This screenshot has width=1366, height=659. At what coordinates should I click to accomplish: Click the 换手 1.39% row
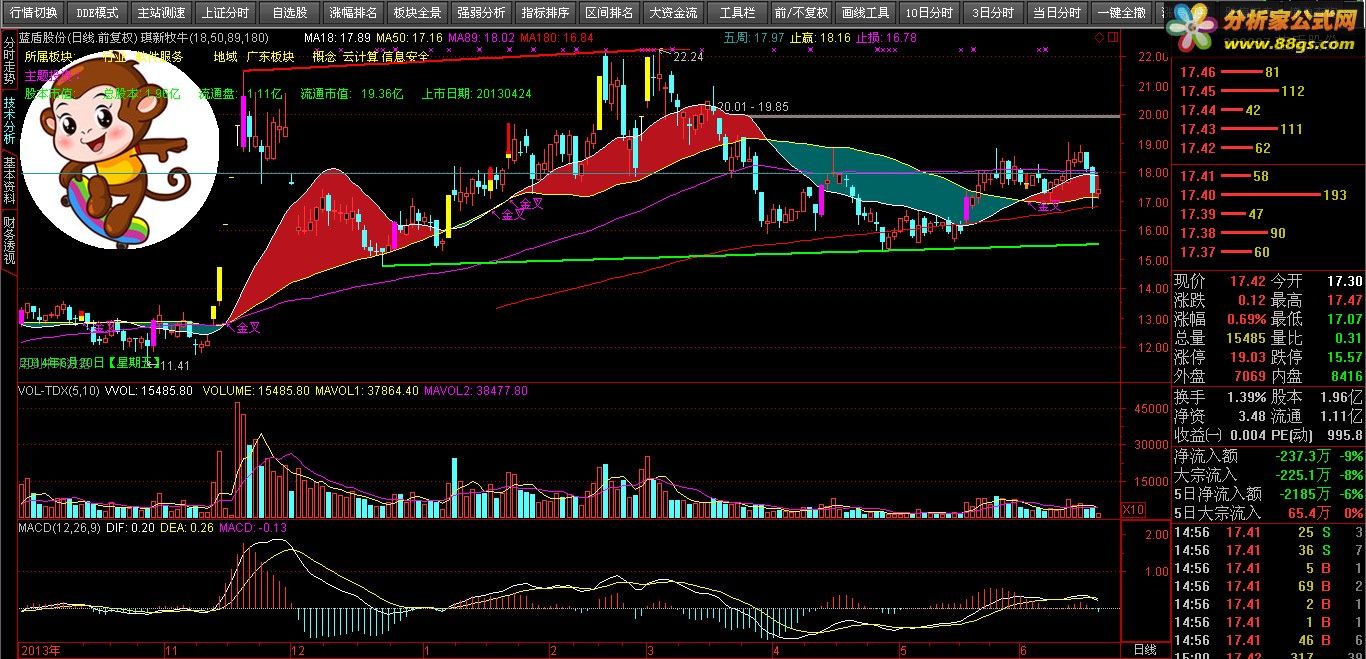click(x=1220, y=396)
